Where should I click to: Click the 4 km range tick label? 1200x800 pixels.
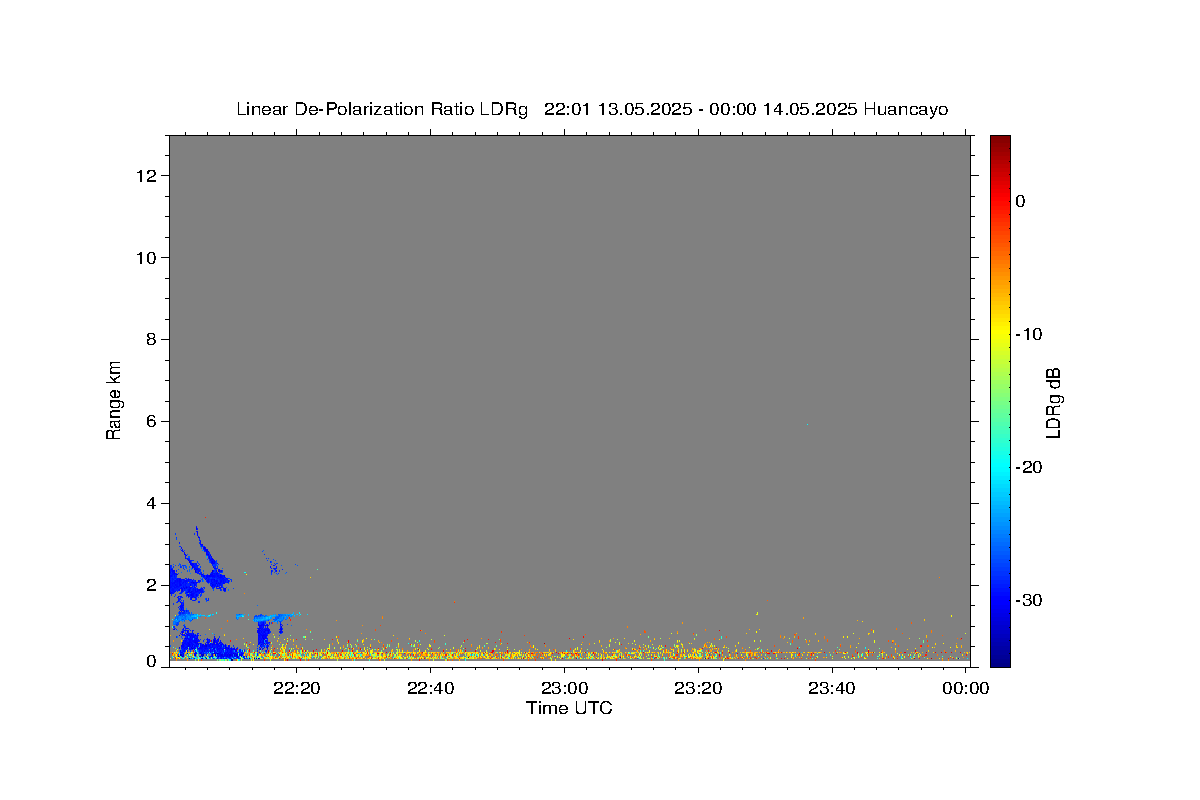click(x=152, y=503)
